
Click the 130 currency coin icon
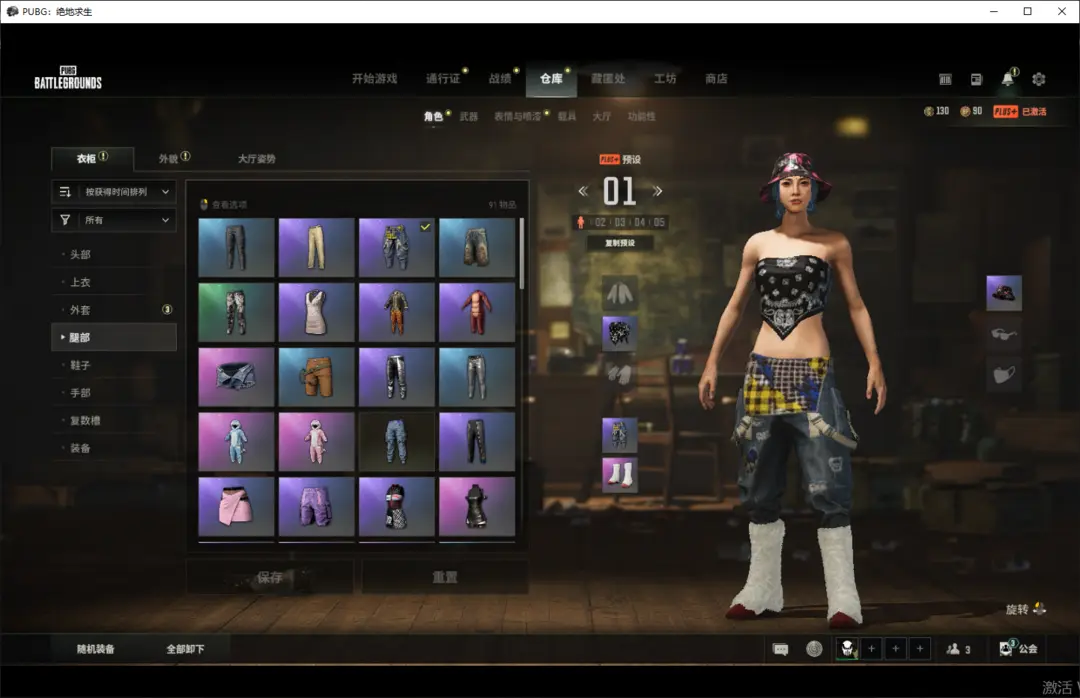click(x=928, y=111)
